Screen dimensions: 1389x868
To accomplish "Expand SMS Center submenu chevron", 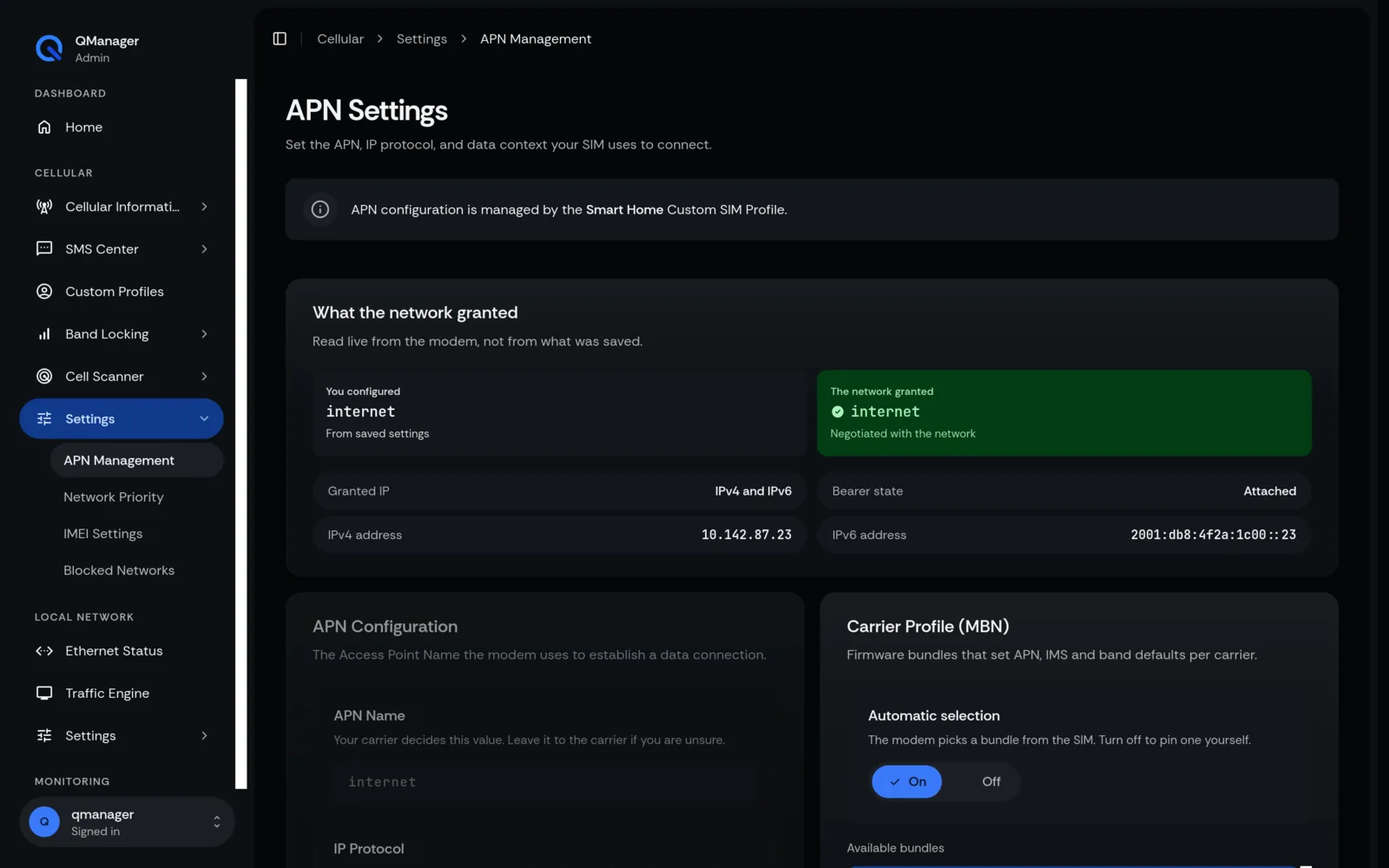I will click(204, 249).
